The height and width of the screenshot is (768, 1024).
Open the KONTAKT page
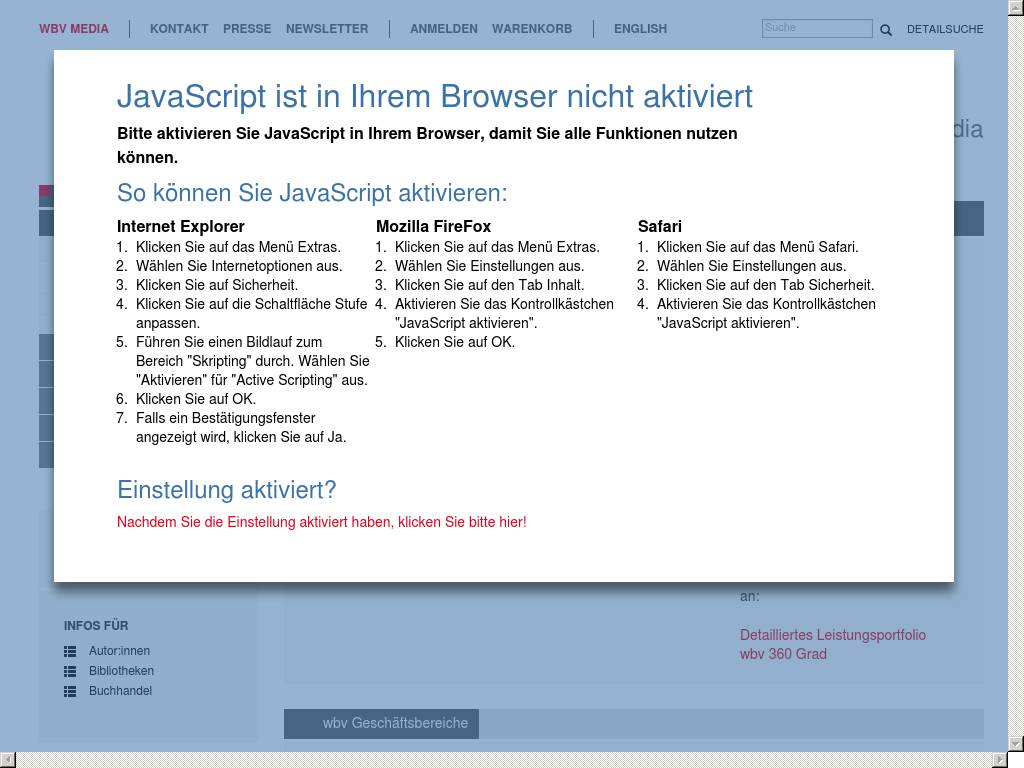(179, 29)
